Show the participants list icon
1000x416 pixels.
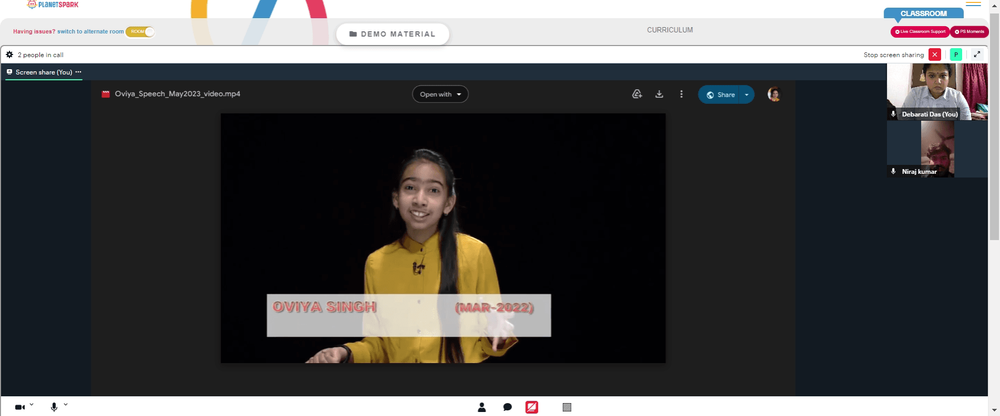pyautogui.click(x=482, y=407)
